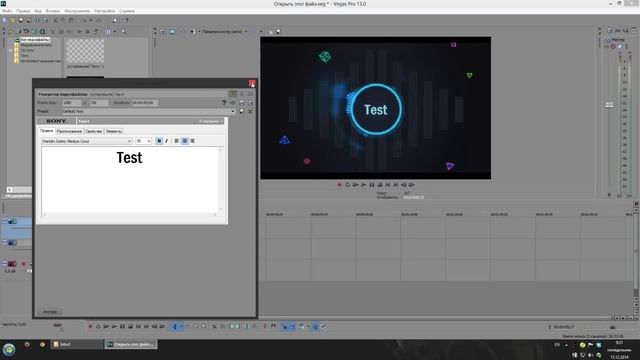Delete the Default Text preset with X icon
The image size is (640, 360).
[250, 111]
